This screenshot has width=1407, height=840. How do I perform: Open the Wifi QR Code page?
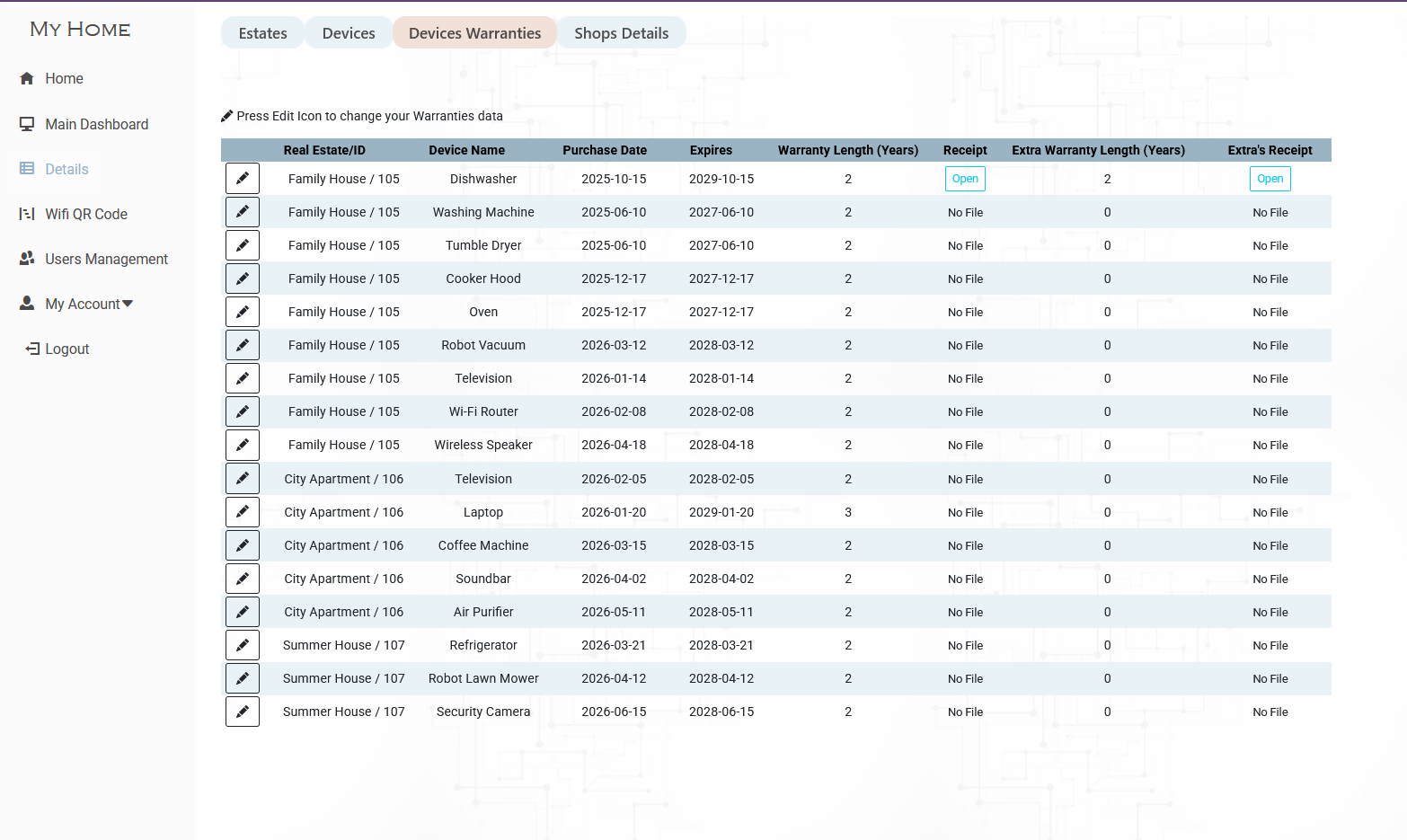86,214
